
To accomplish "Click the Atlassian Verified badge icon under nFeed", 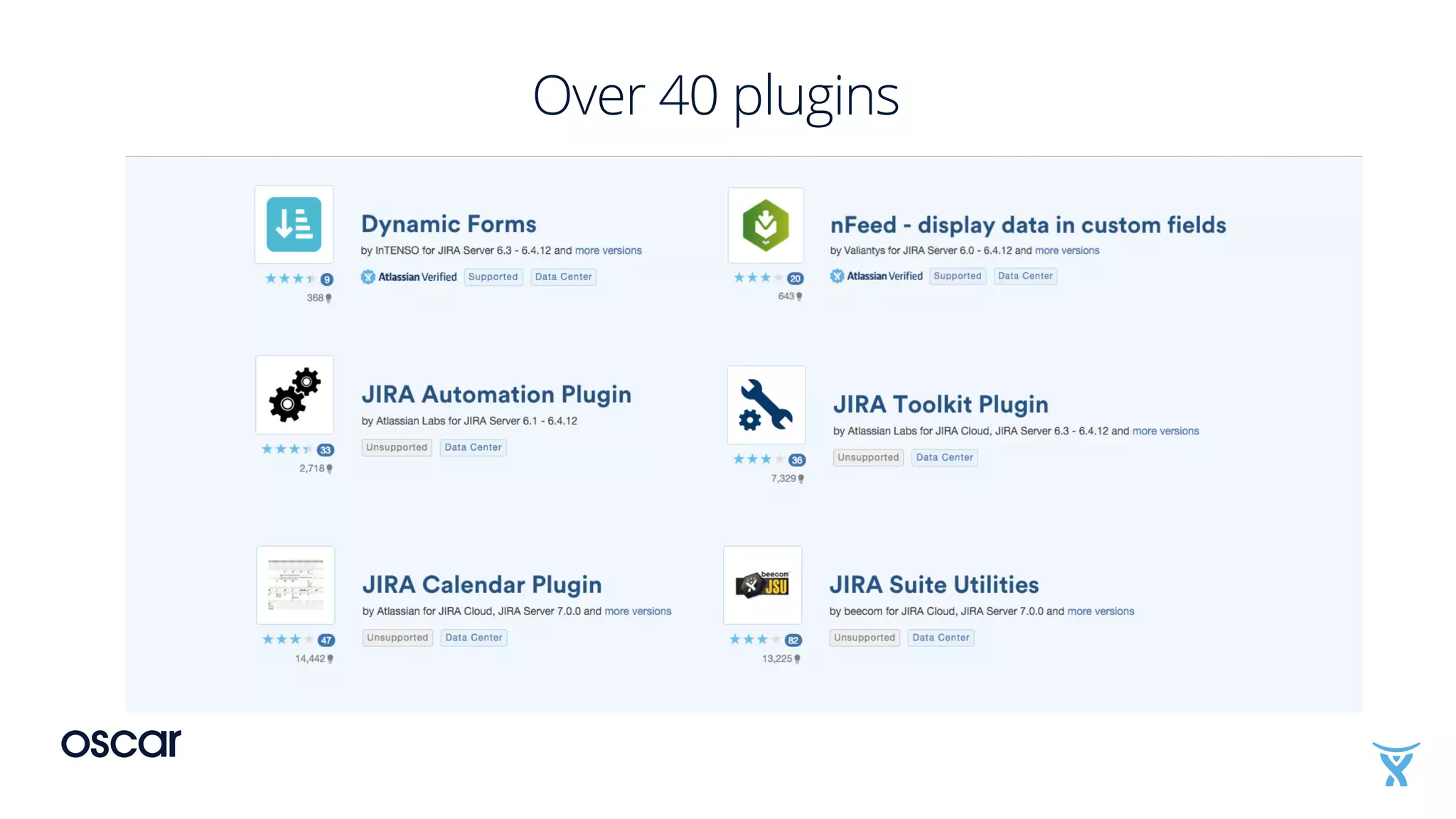I will point(837,276).
